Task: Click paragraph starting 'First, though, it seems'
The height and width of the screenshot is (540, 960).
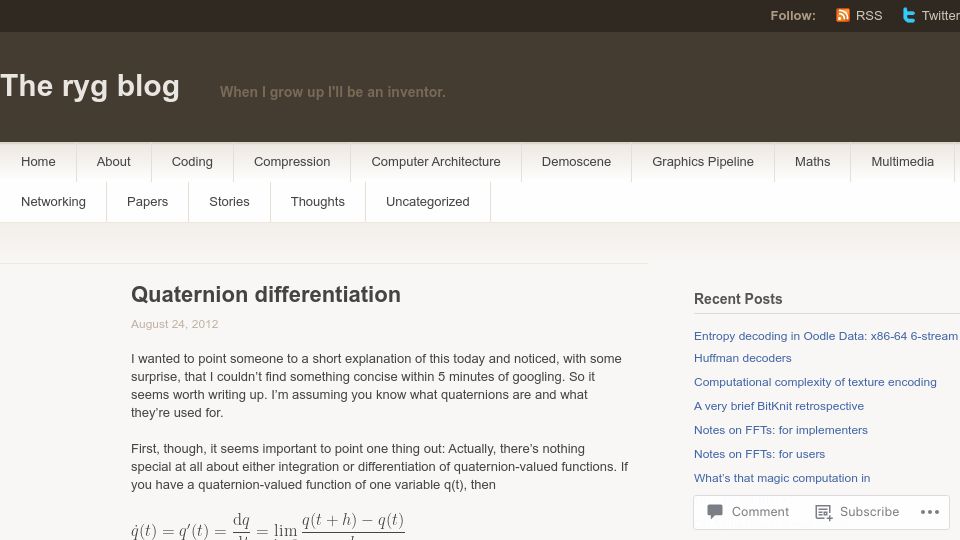Action: click(x=380, y=467)
